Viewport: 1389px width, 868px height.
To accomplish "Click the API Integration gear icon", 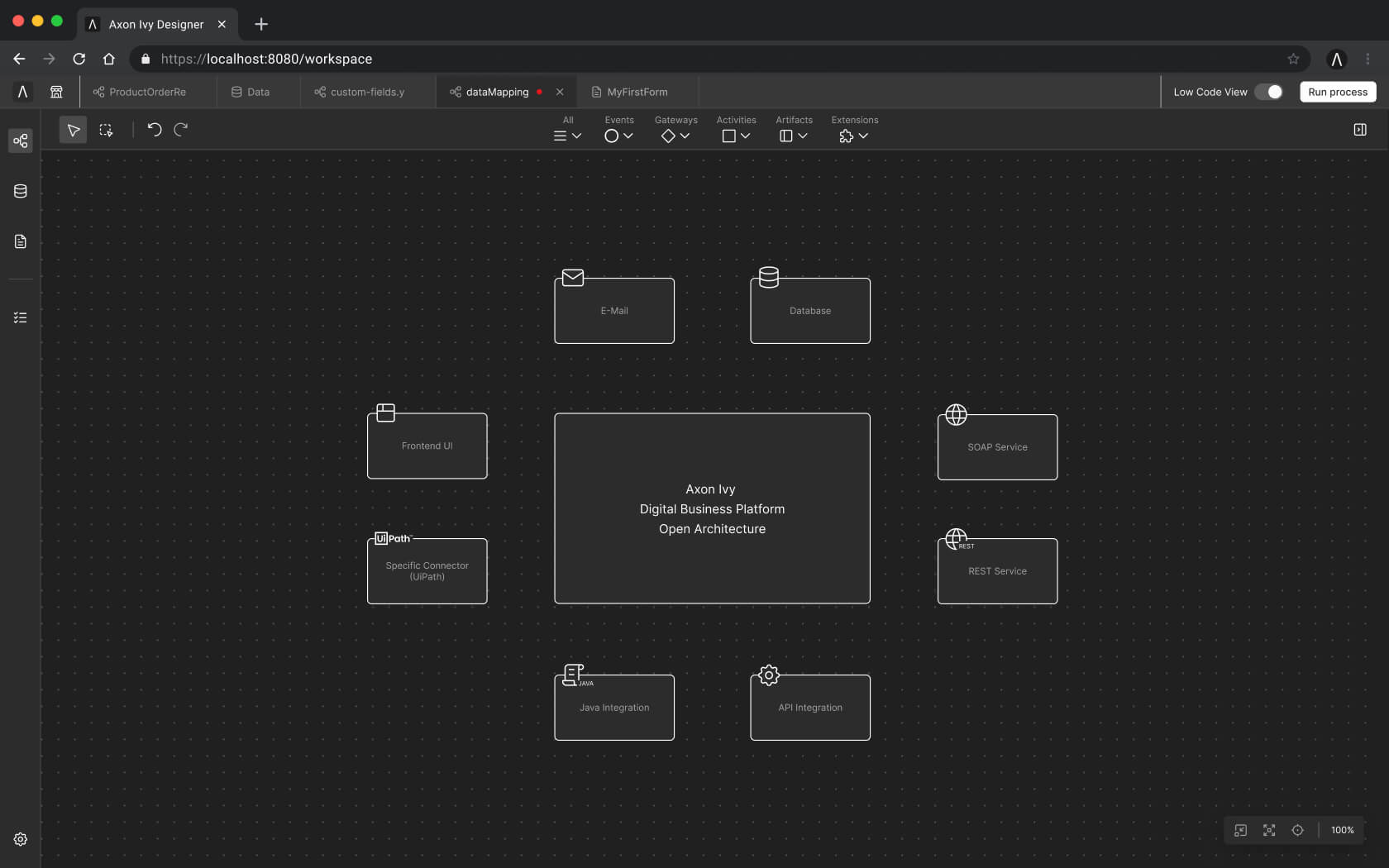I will coord(769,675).
